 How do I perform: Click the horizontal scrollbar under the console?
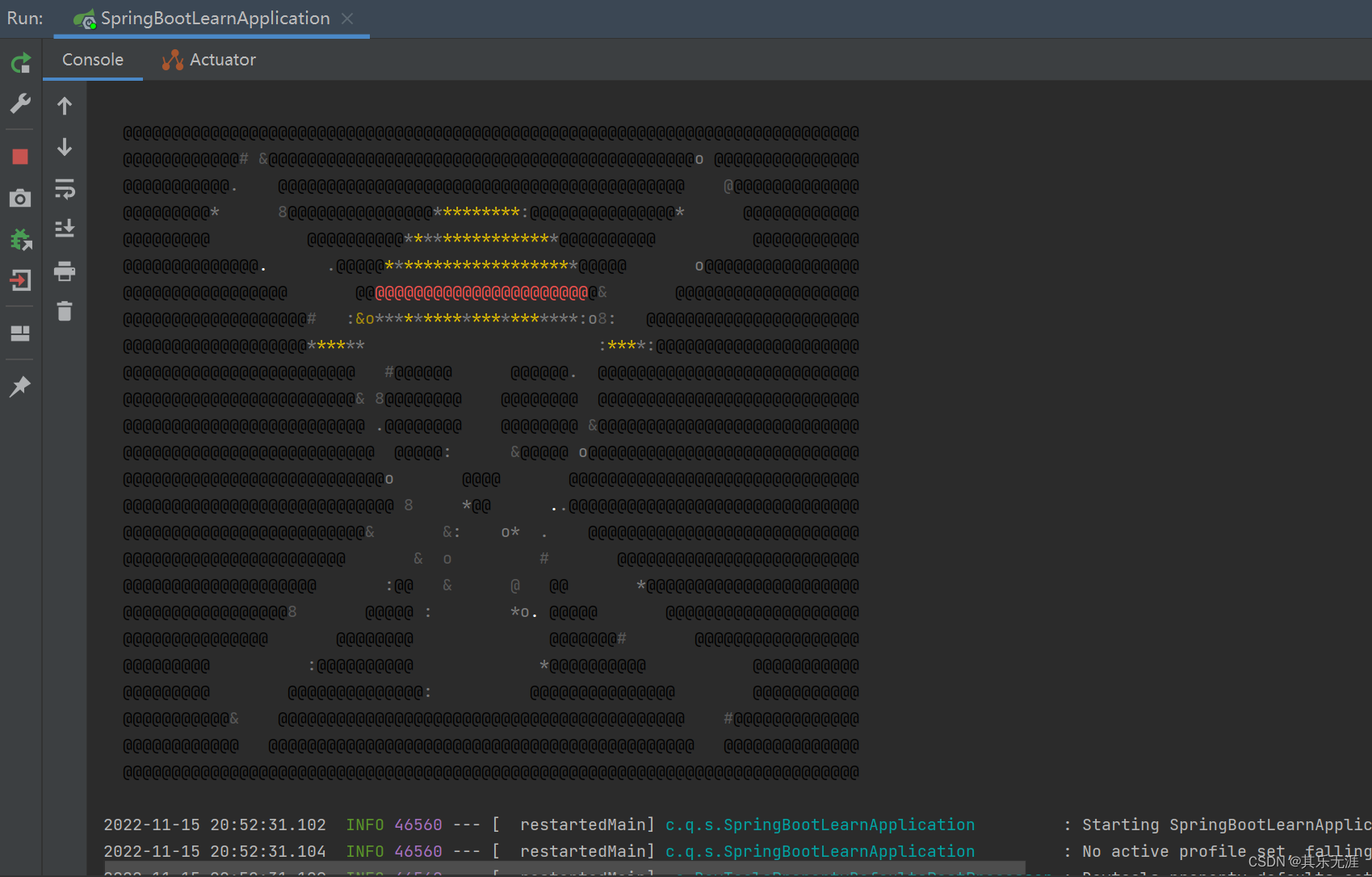(565, 868)
